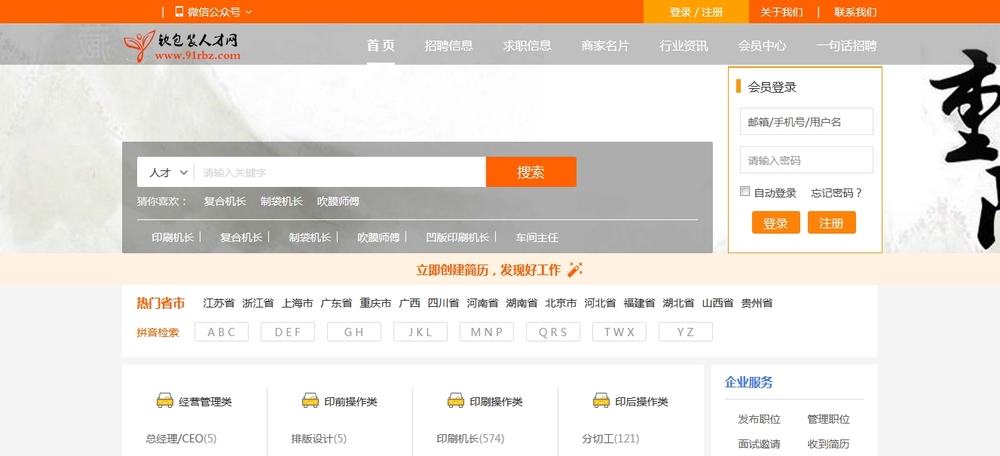This screenshot has width=1000, height=456.
Task: Click the 凹版印刷机长 quick keyword link
Action: pos(458,237)
